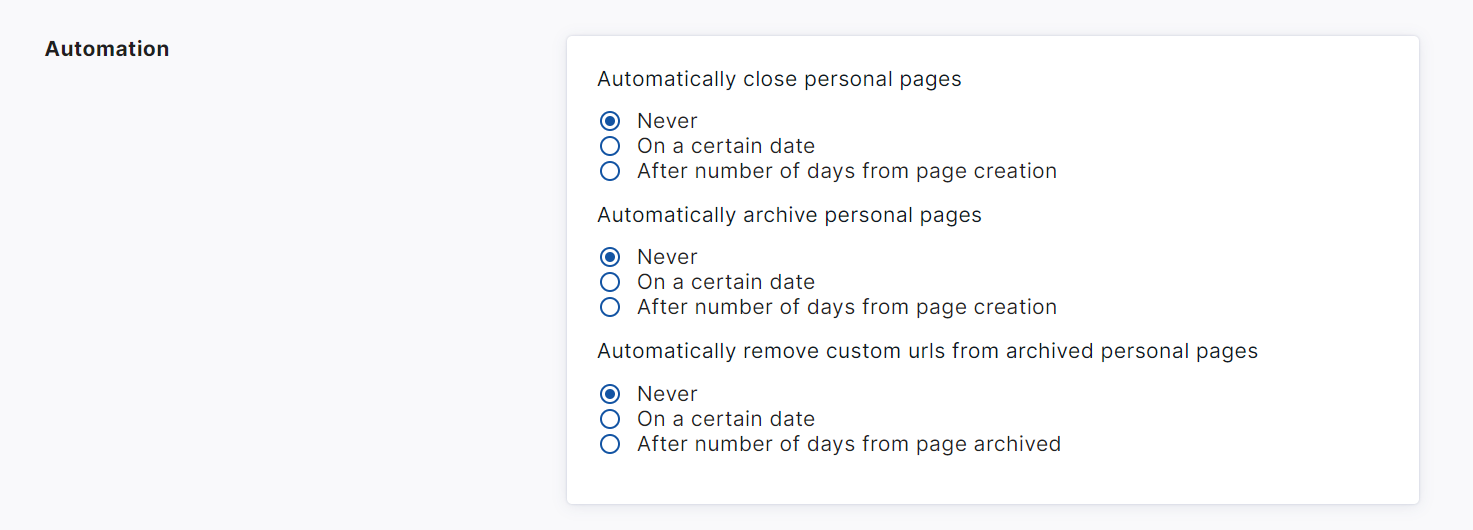Click 'On a certain date' label under archive pages
This screenshot has height=530, width=1473.
[726, 282]
